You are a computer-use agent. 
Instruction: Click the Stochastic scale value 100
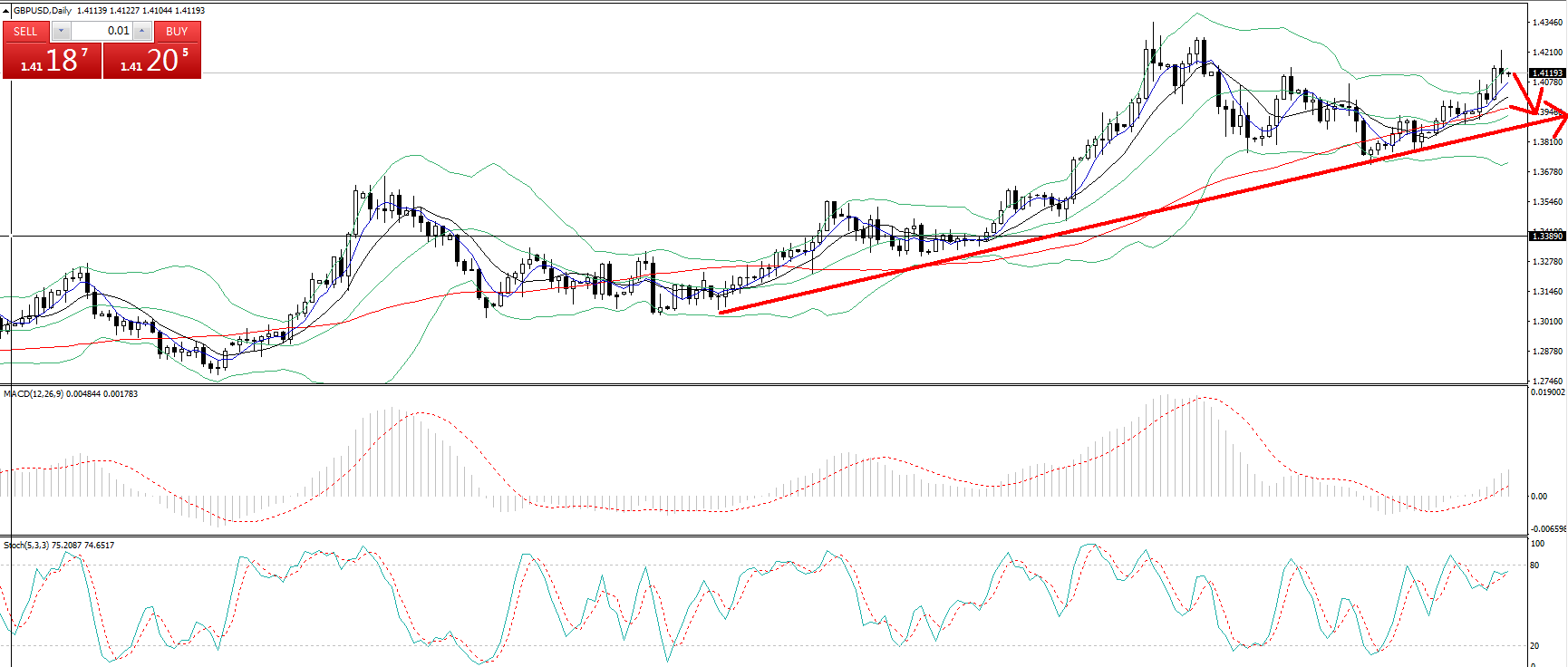[1538, 544]
